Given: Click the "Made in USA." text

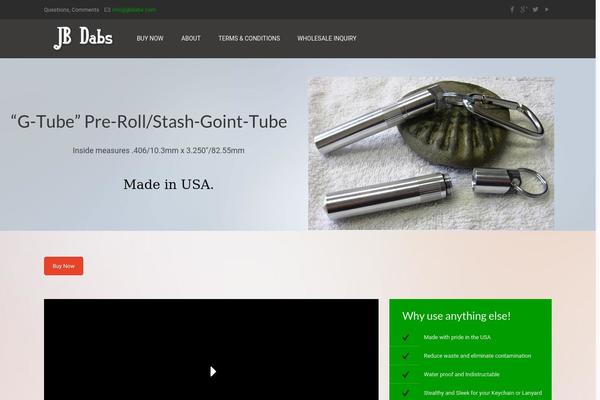Looking at the screenshot, I should [x=168, y=184].
